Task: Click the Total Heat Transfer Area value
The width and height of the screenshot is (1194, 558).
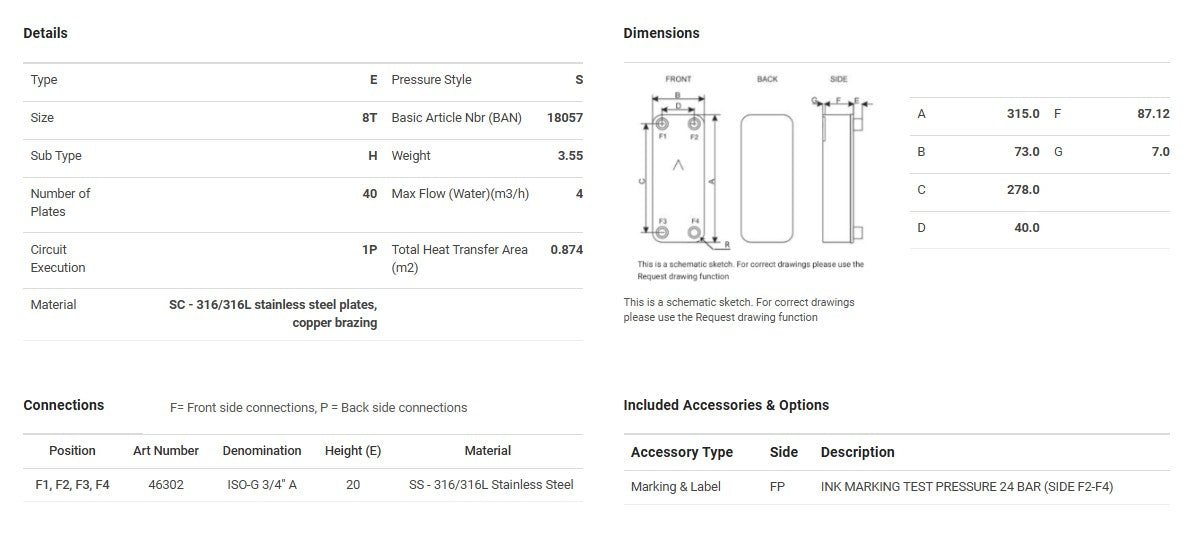Action: coord(566,250)
